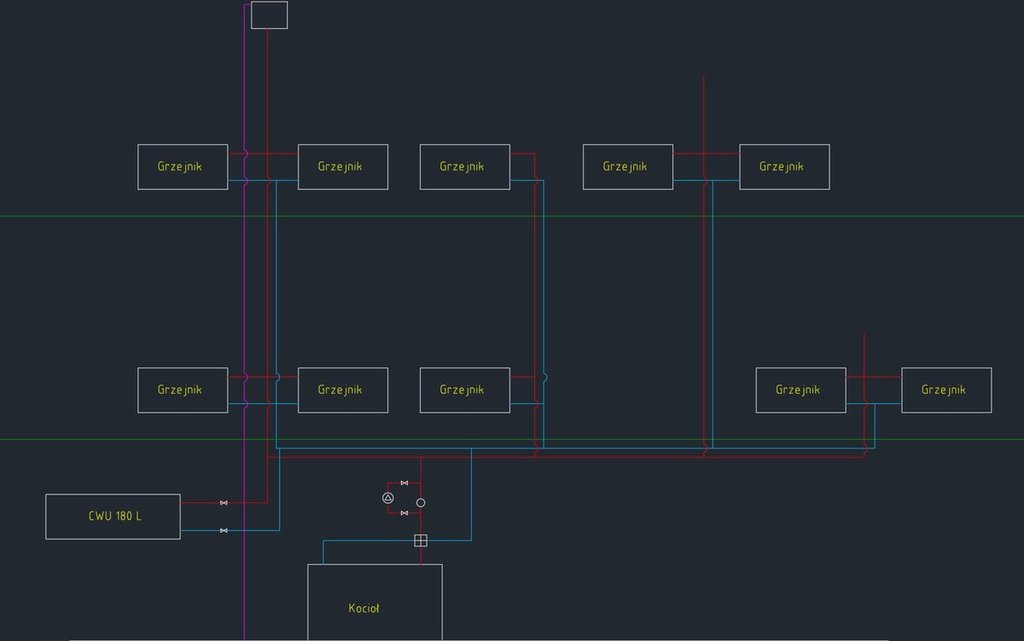Click the plain circle symbol beside the pump
The image size is (1024, 641).
421,503
